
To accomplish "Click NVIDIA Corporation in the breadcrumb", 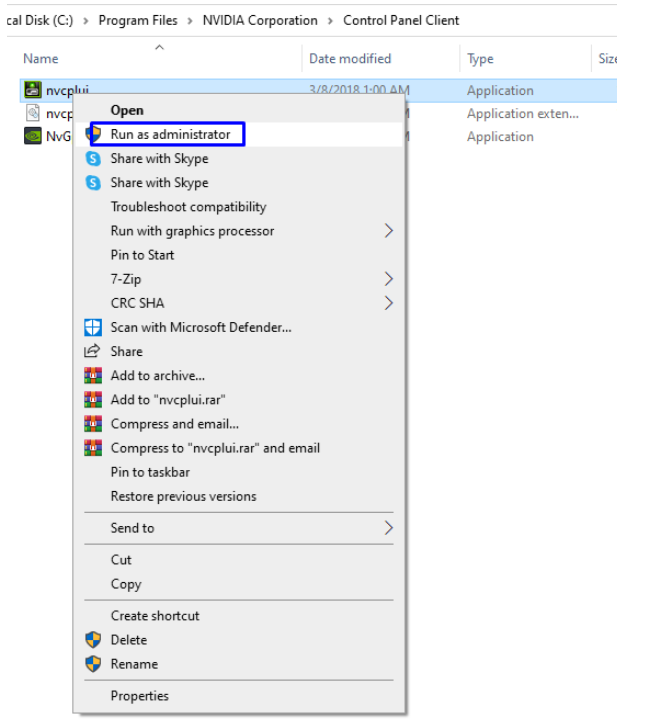I will point(260,21).
